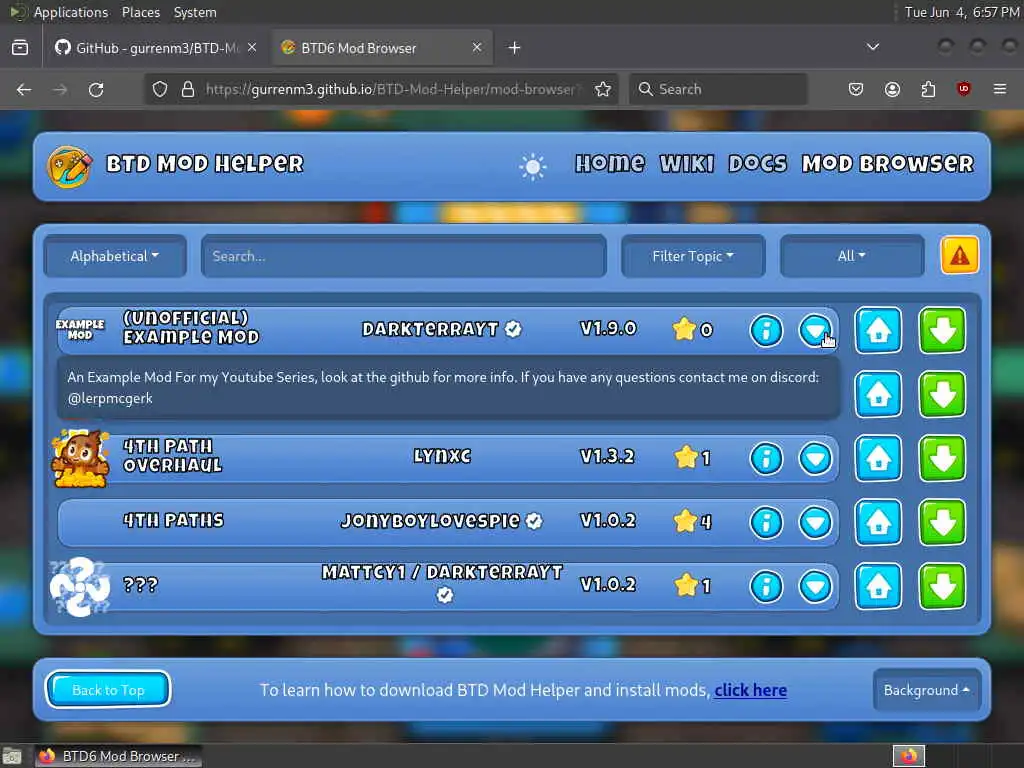The image size is (1024, 768).
Task: Click the Back to Top button
Action: click(x=108, y=690)
